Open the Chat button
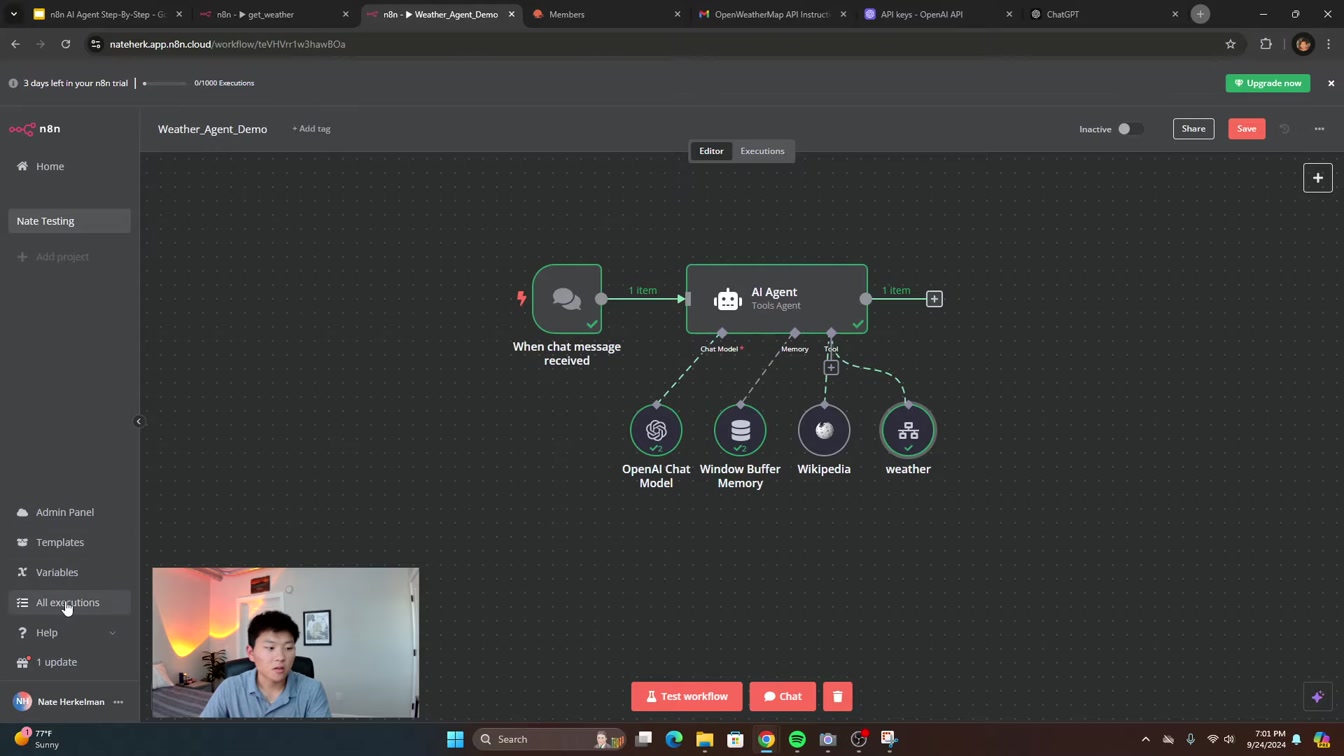This screenshot has width=1344, height=756. coord(783,696)
